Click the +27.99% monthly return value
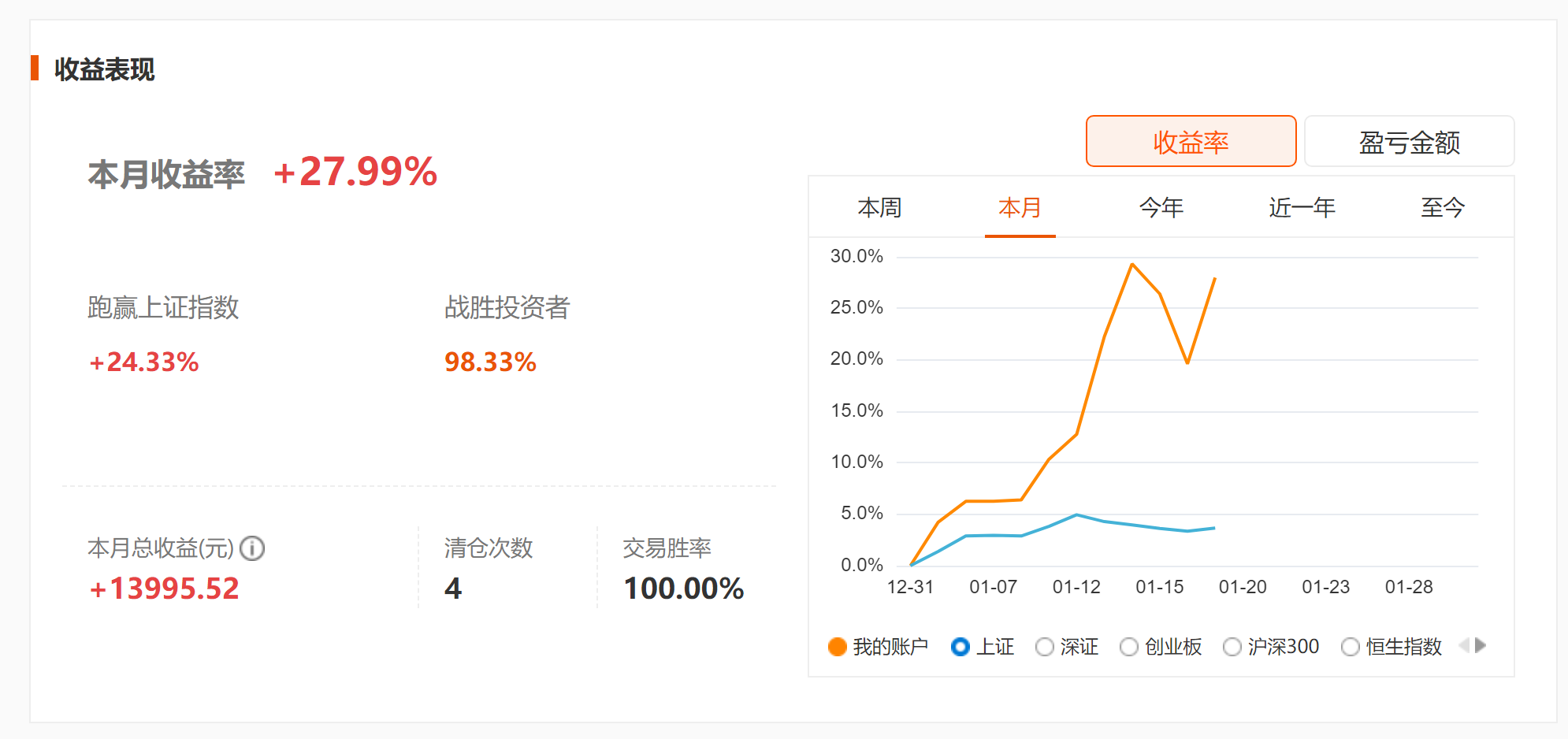1568x739 pixels. (355, 172)
